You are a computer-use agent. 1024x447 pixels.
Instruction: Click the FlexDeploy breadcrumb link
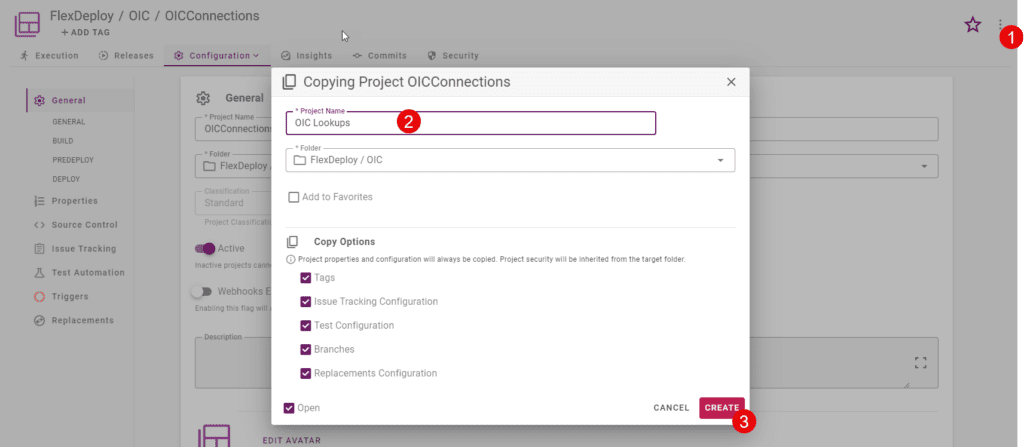pyautogui.click(x=82, y=16)
